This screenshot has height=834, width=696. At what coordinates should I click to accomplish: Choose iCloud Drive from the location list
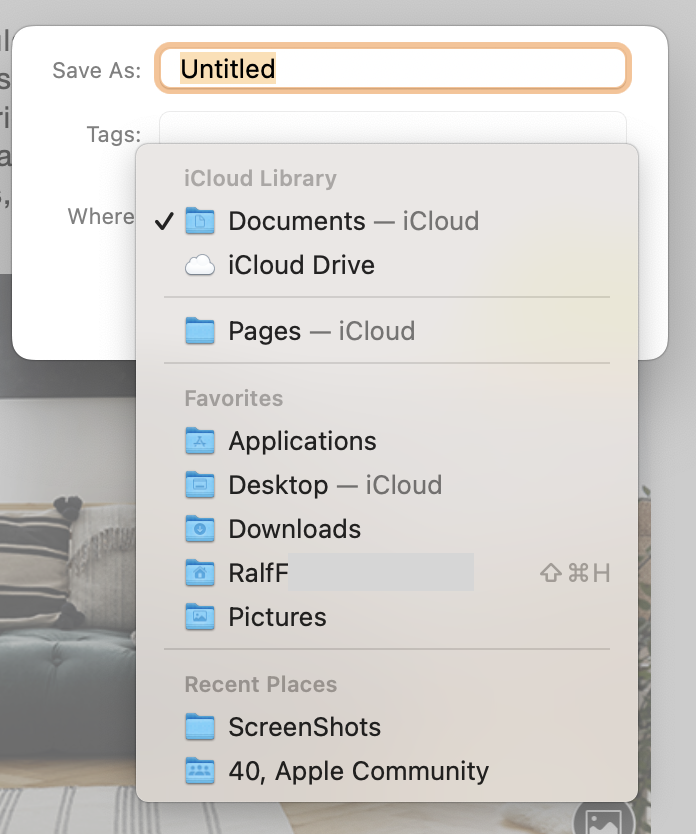pos(301,265)
